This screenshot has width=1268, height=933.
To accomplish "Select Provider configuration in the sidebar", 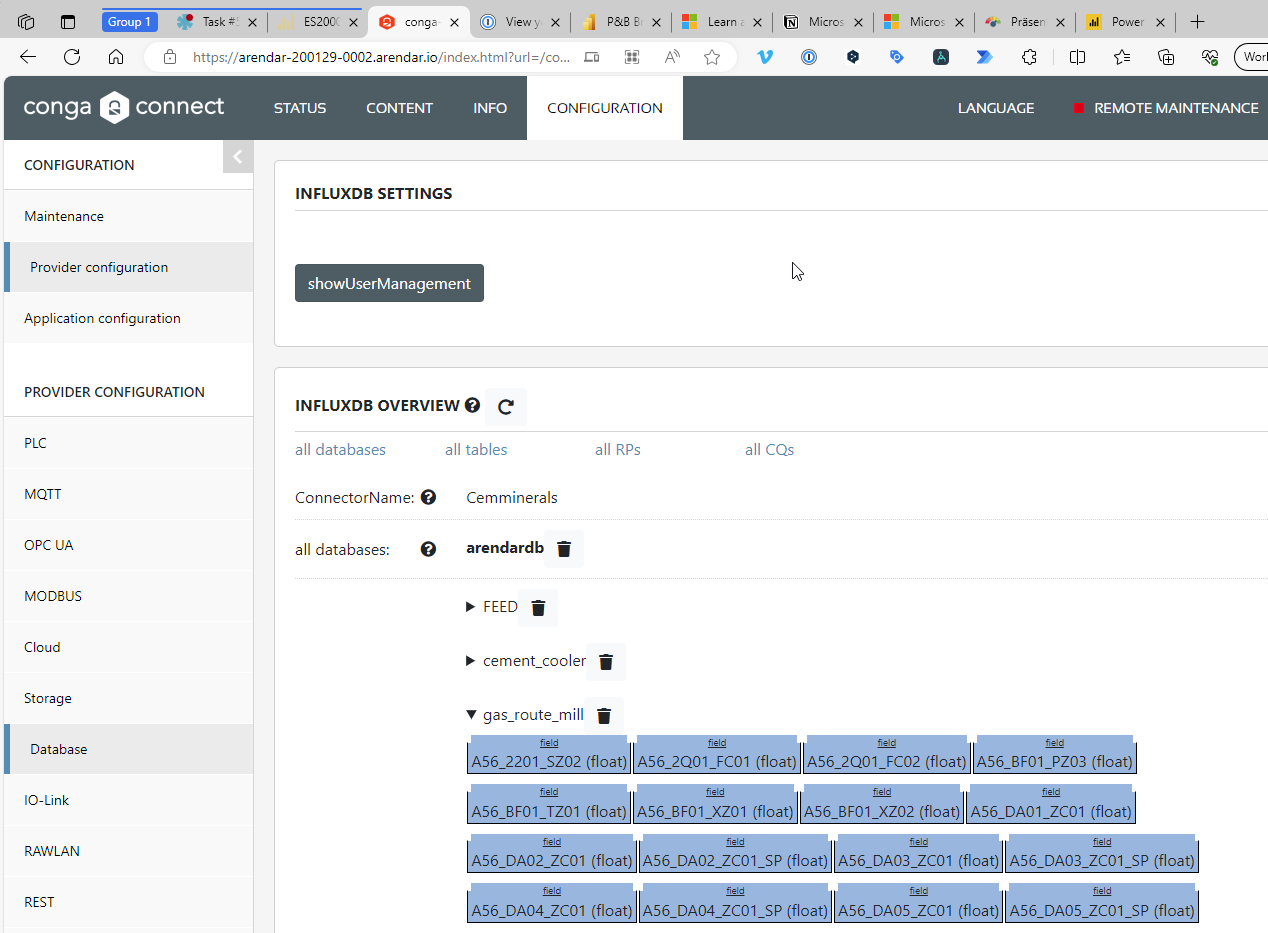I will [128, 267].
